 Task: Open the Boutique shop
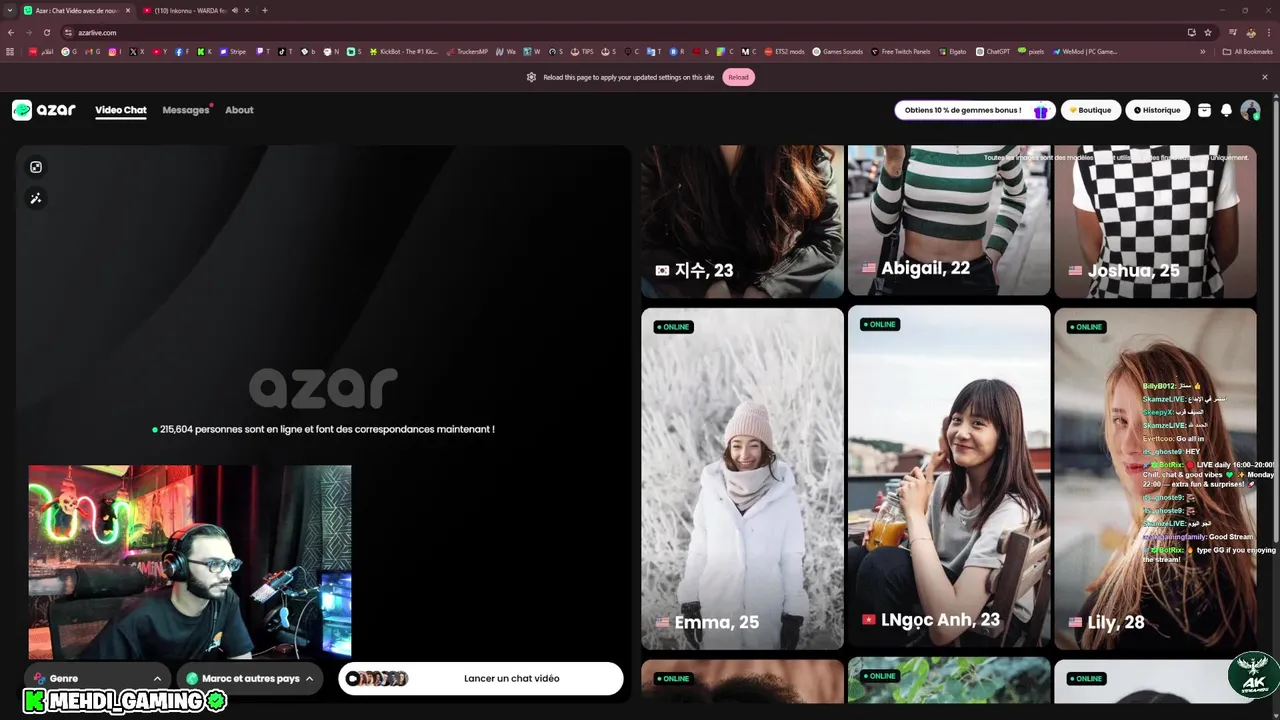1090,110
